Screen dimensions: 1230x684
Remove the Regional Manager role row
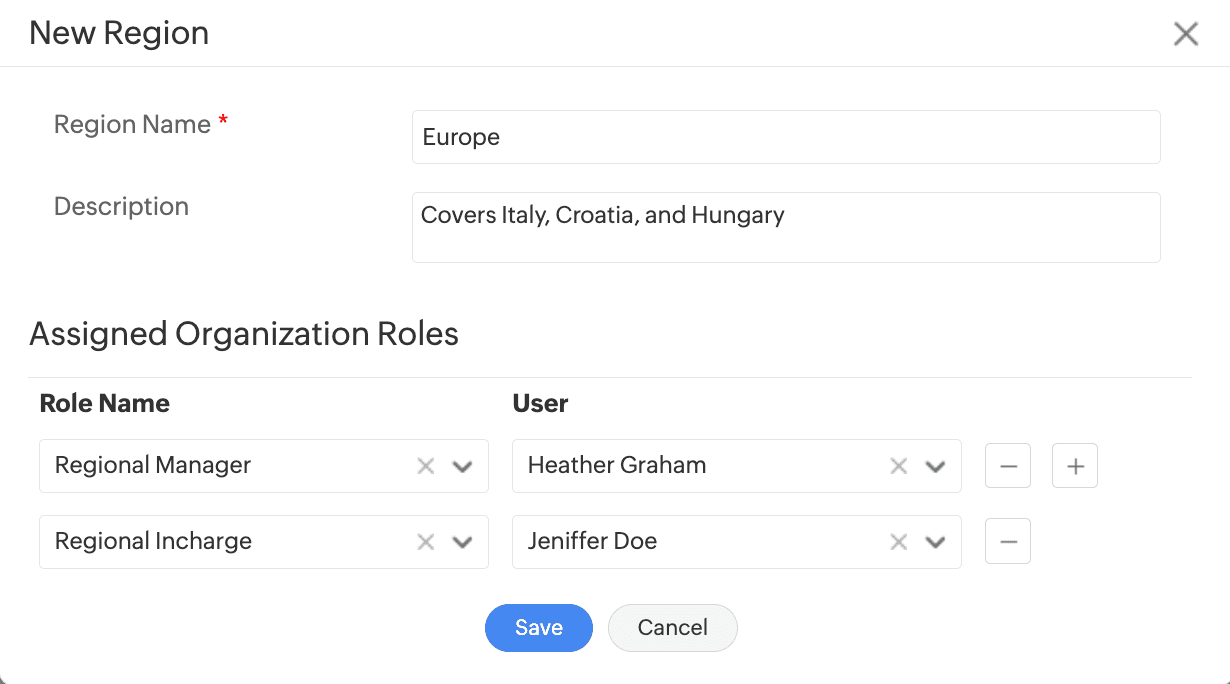1008,466
